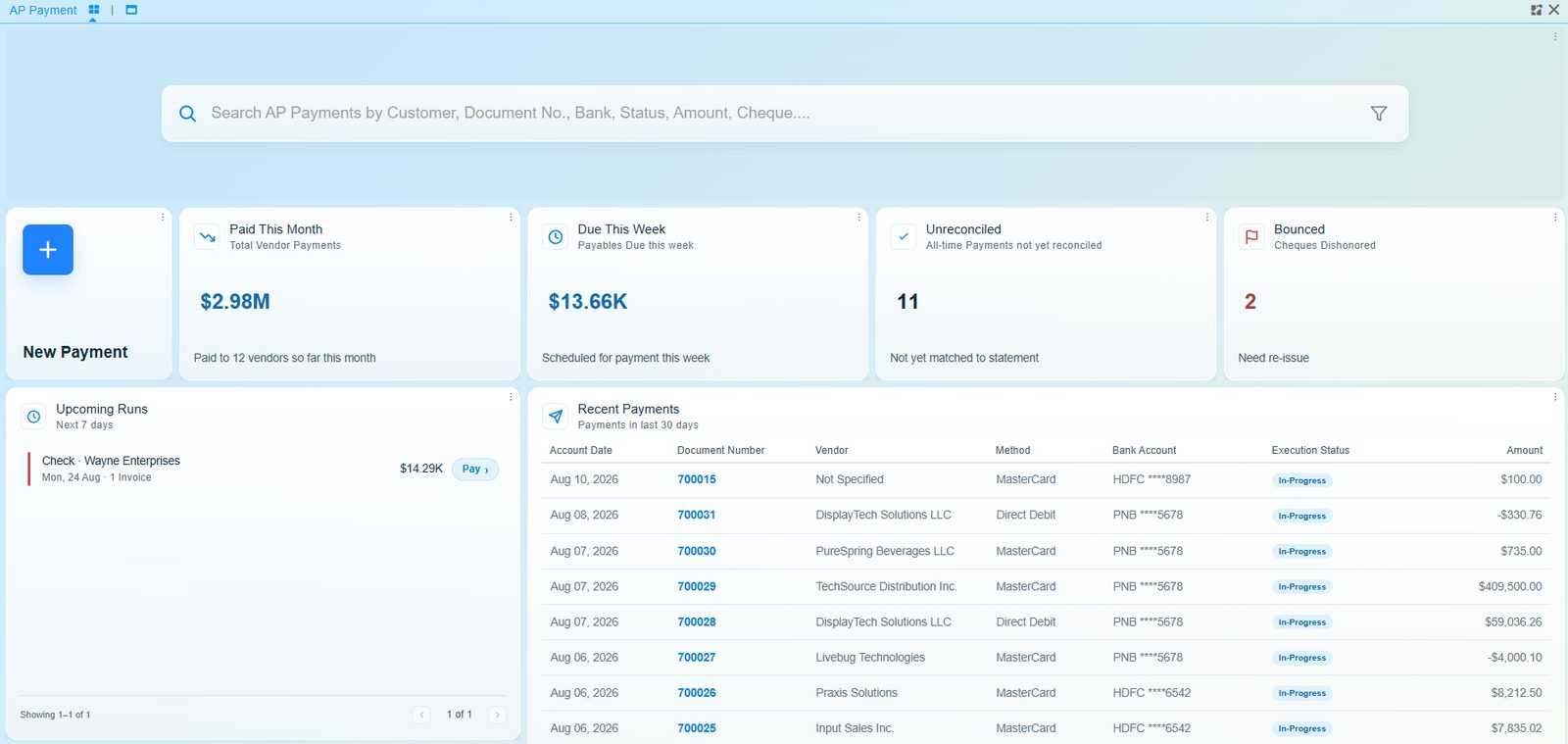Image resolution: width=1568 pixels, height=744 pixels.
Task: Click the $13.66K due this week value
Action: coord(588,302)
